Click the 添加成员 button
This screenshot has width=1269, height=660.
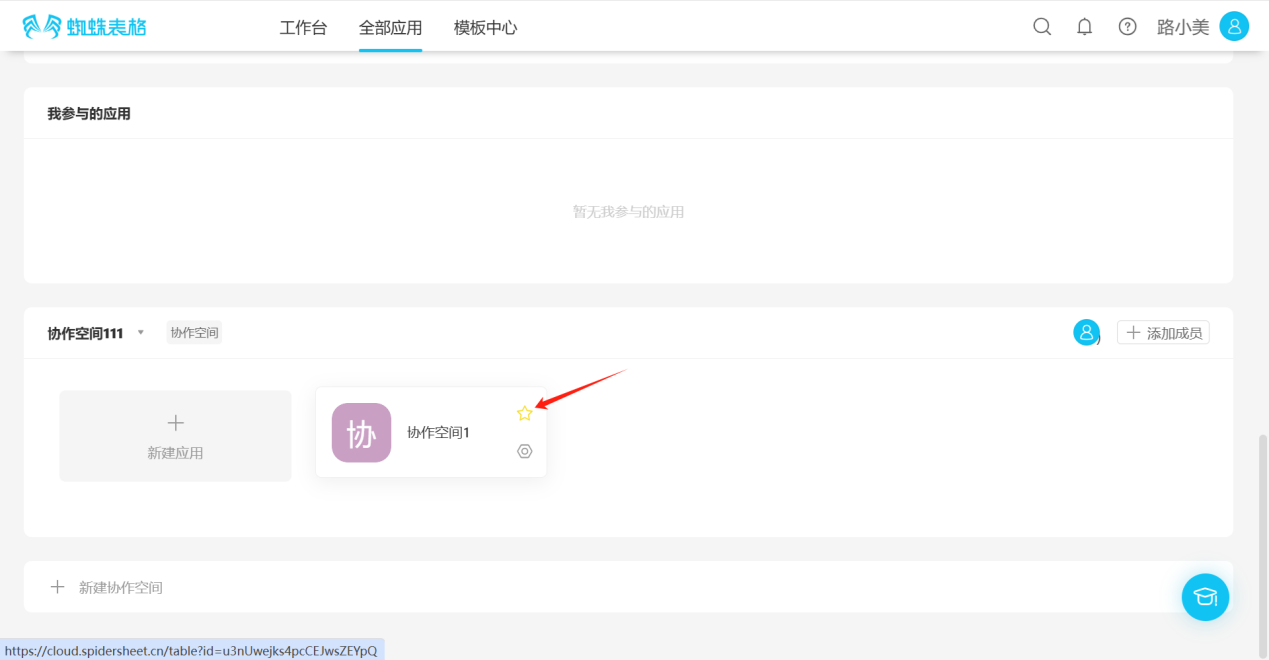(1163, 333)
